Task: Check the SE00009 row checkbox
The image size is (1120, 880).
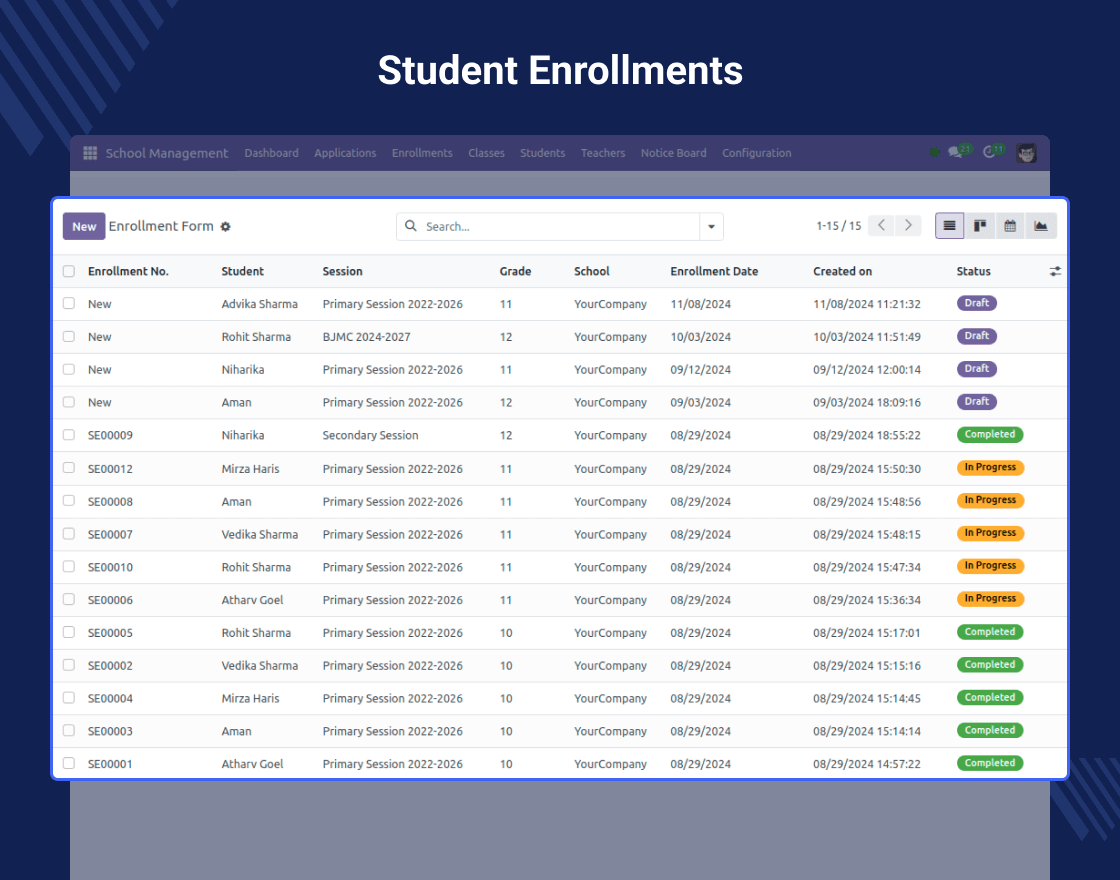Action: (x=68, y=435)
